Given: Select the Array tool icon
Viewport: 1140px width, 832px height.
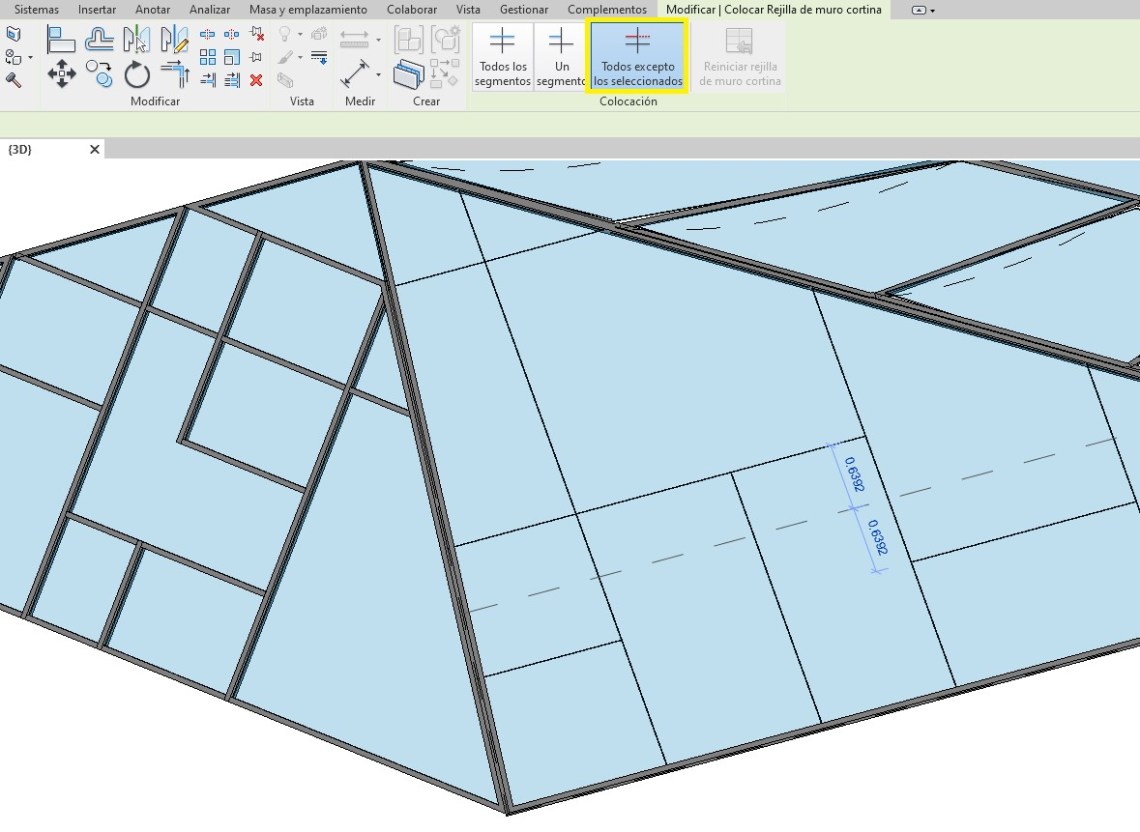Looking at the screenshot, I should 208,57.
